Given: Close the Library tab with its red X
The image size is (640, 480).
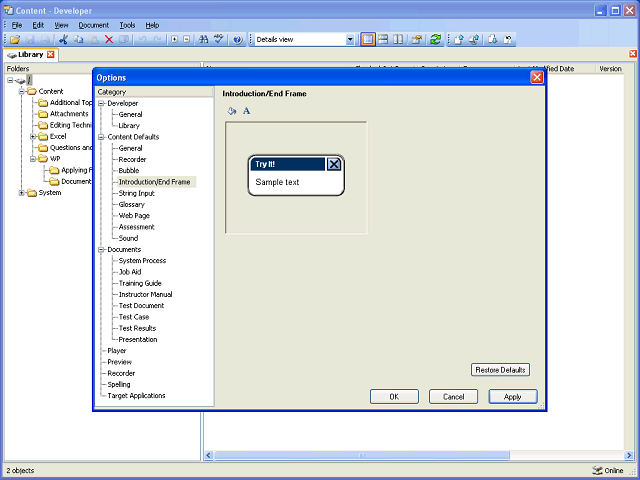Looking at the screenshot, I should (51, 54).
